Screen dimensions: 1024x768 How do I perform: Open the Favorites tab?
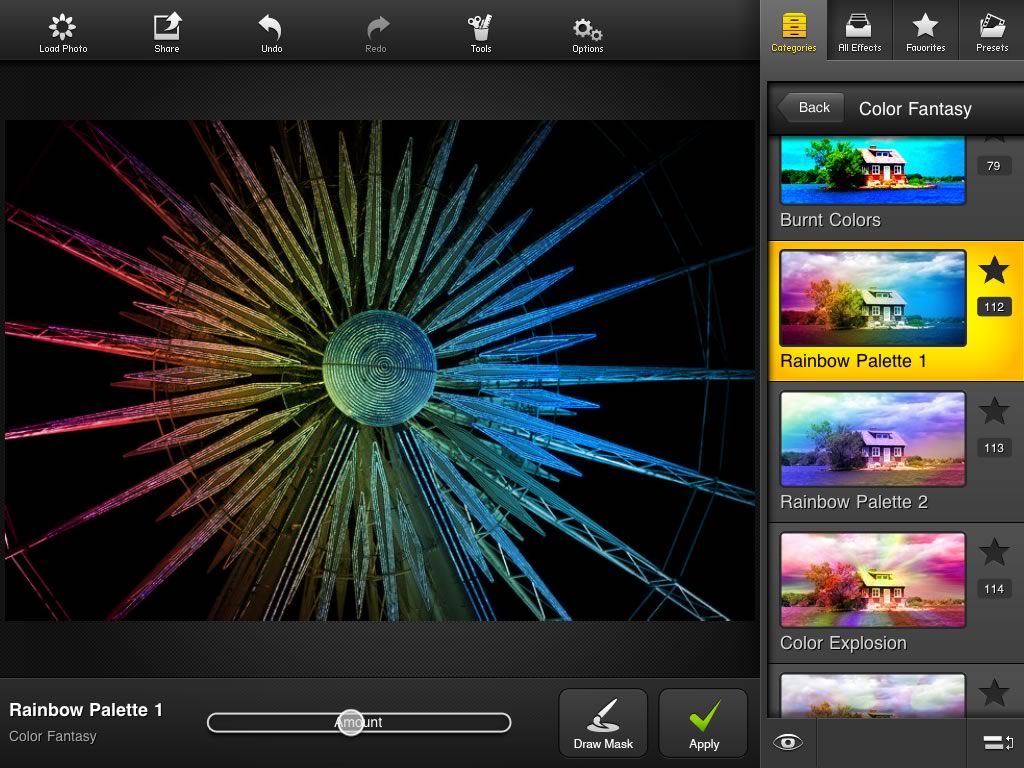point(925,31)
